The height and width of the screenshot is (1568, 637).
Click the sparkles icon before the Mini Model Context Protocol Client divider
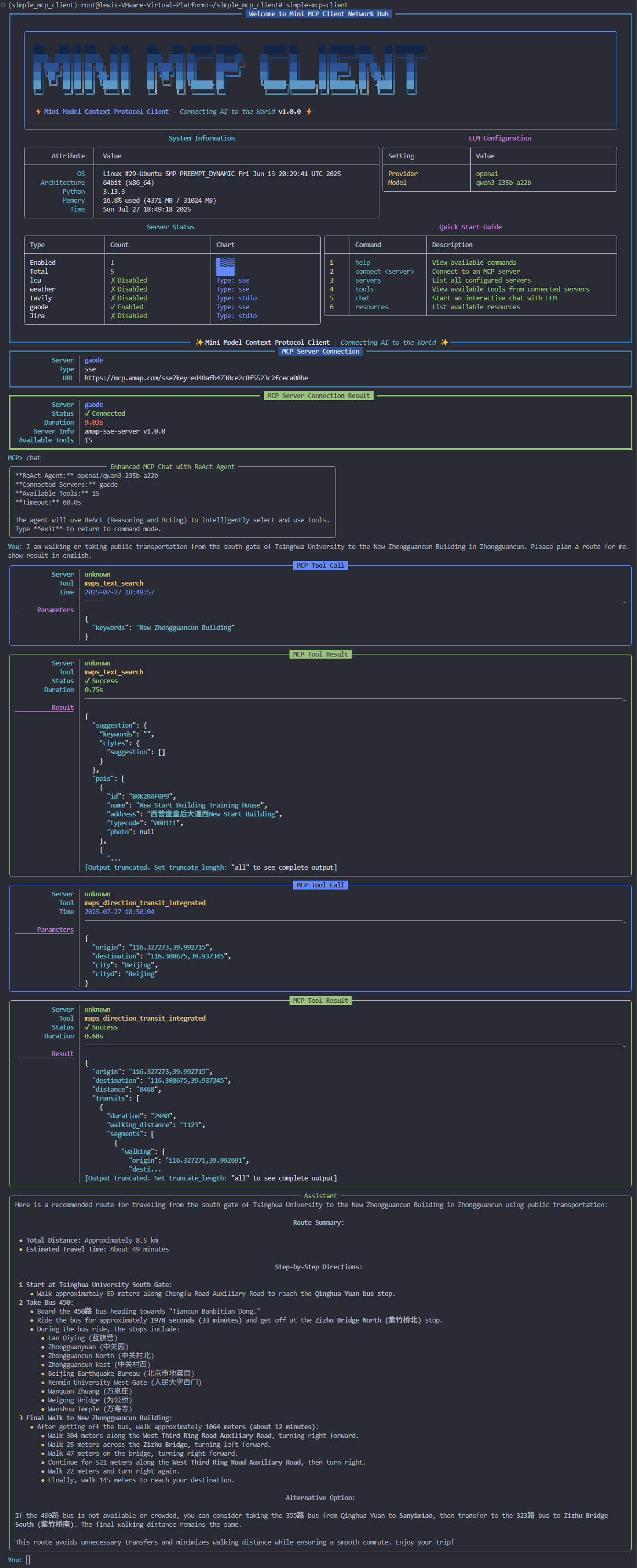[199, 342]
